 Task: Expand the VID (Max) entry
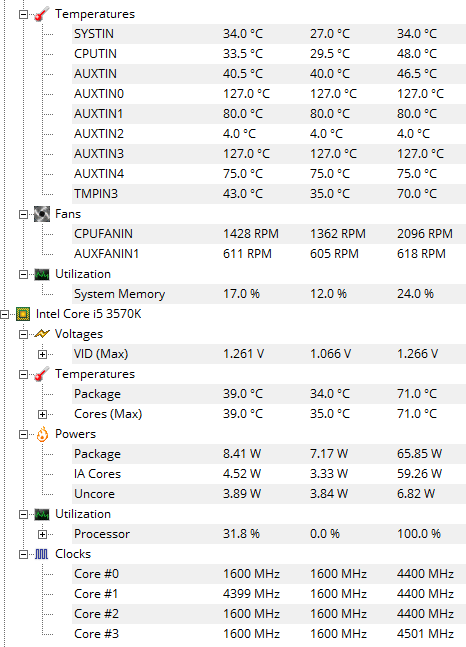tap(42, 354)
